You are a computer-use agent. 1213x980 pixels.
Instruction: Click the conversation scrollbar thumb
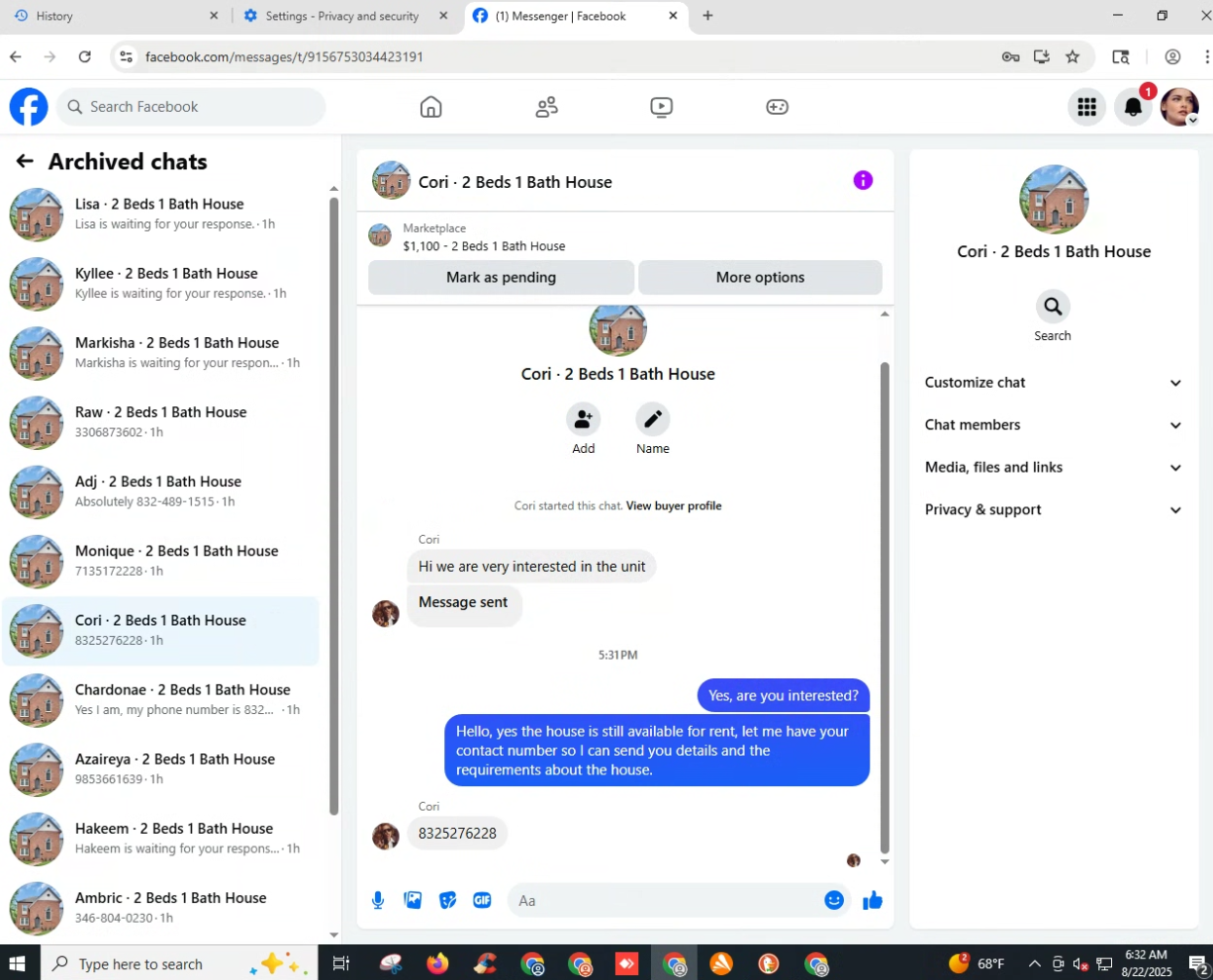tap(885, 607)
